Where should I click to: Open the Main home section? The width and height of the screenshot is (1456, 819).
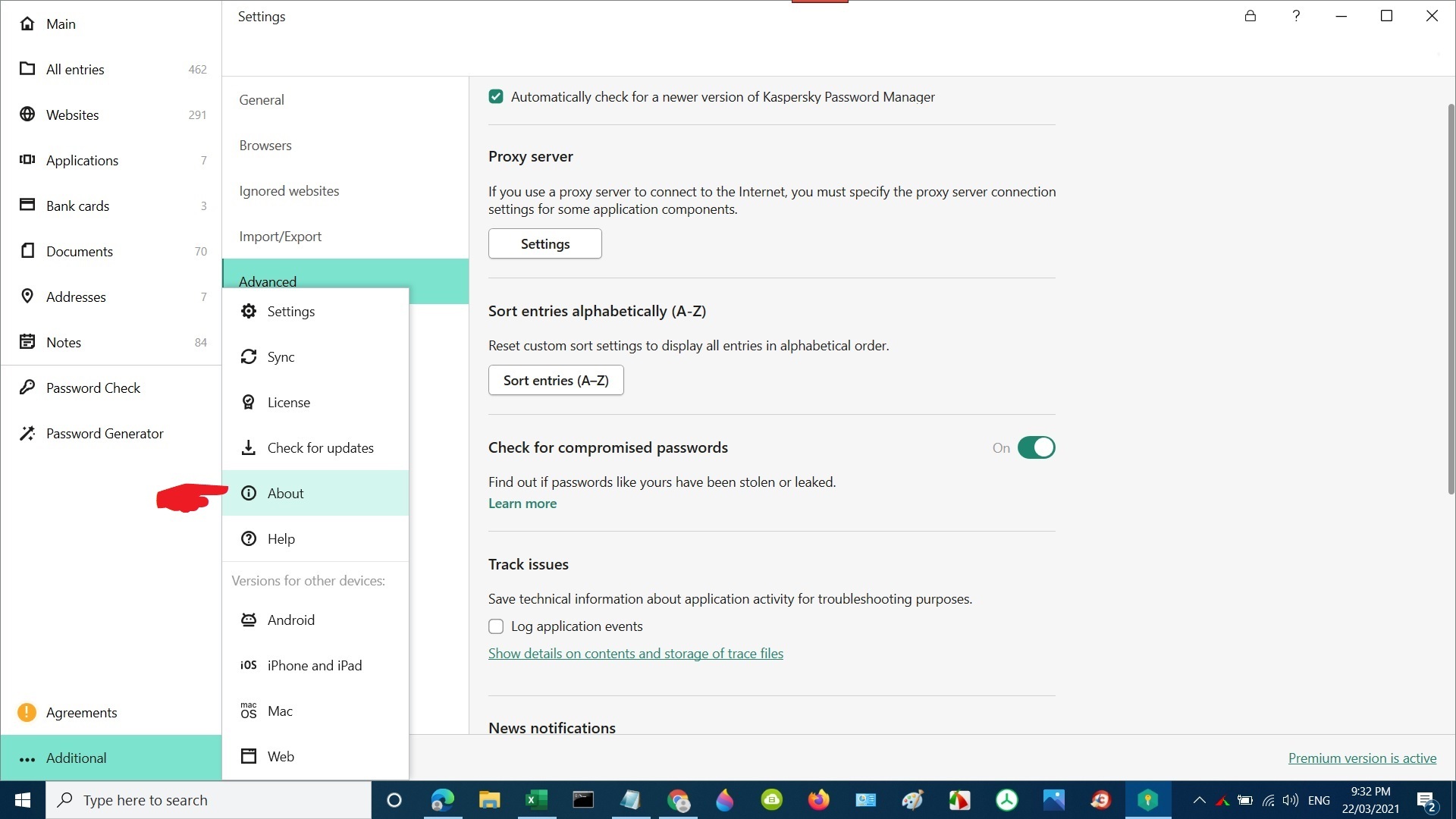111,24
